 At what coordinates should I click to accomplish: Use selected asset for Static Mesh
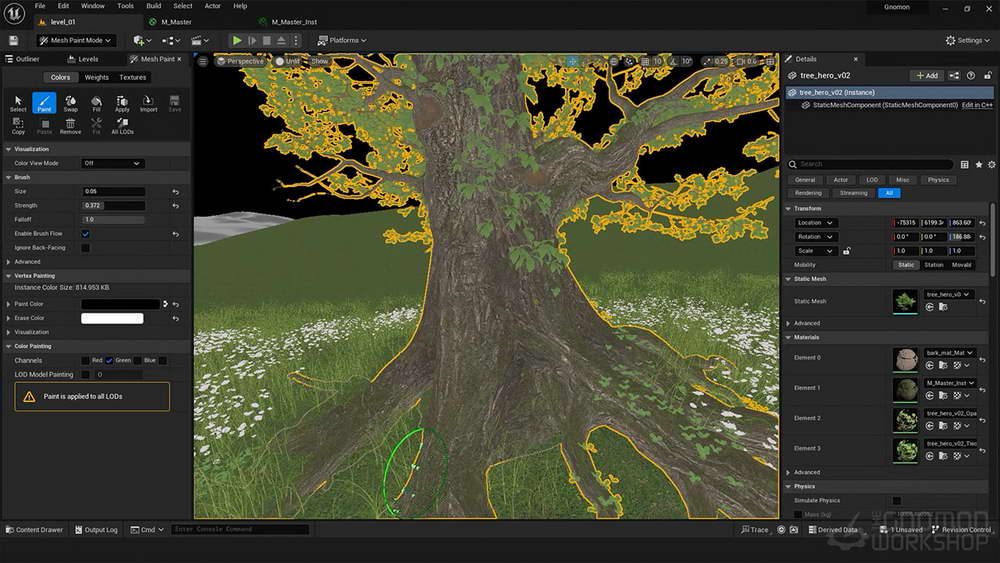click(929, 307)
